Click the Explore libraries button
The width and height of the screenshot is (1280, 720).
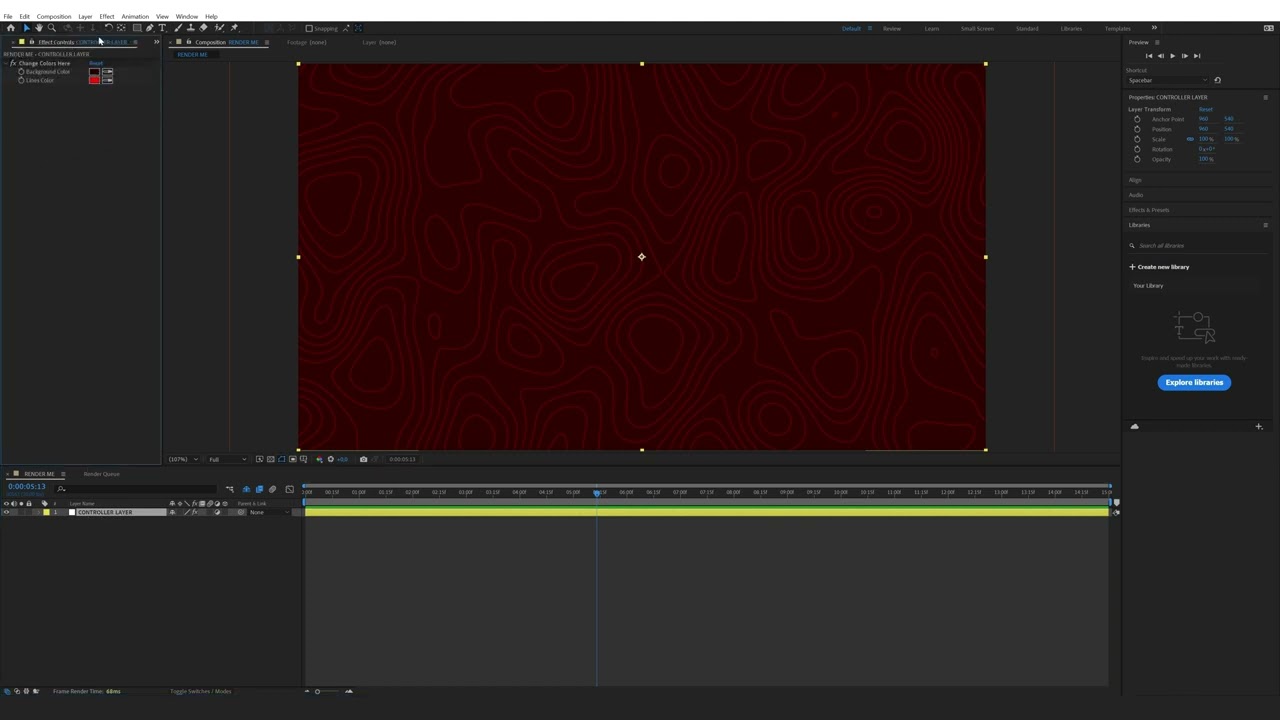pos(1194,382)
